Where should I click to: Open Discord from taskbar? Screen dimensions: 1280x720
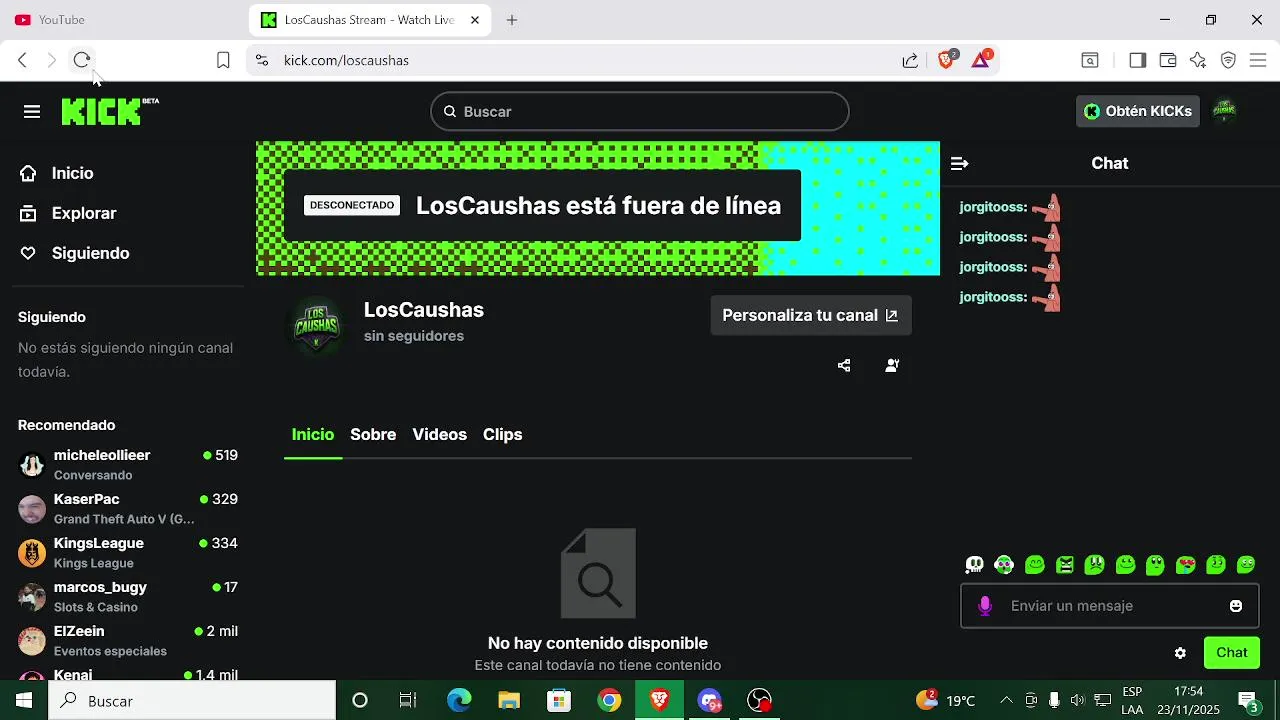710,700
